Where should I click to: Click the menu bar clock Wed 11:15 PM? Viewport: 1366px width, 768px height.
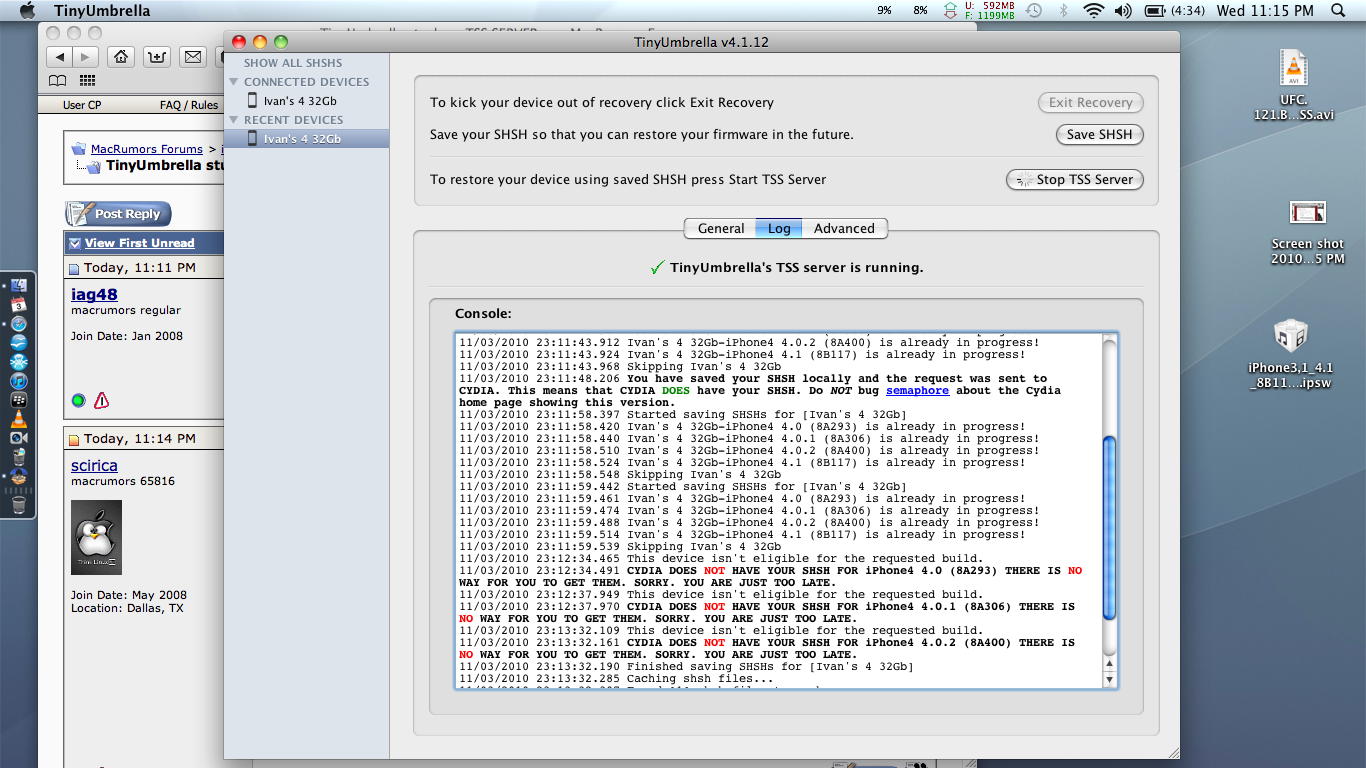1265,11
